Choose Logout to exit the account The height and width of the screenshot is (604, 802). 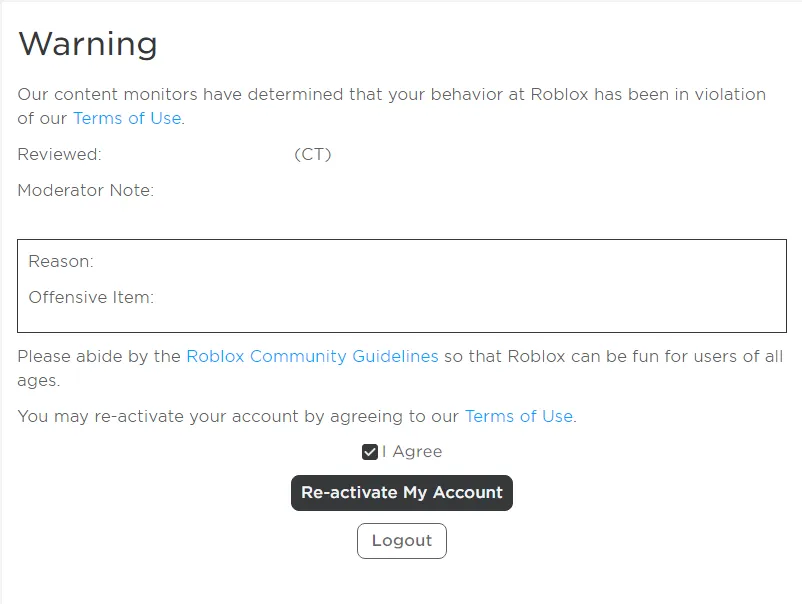[x=401, y=540]
